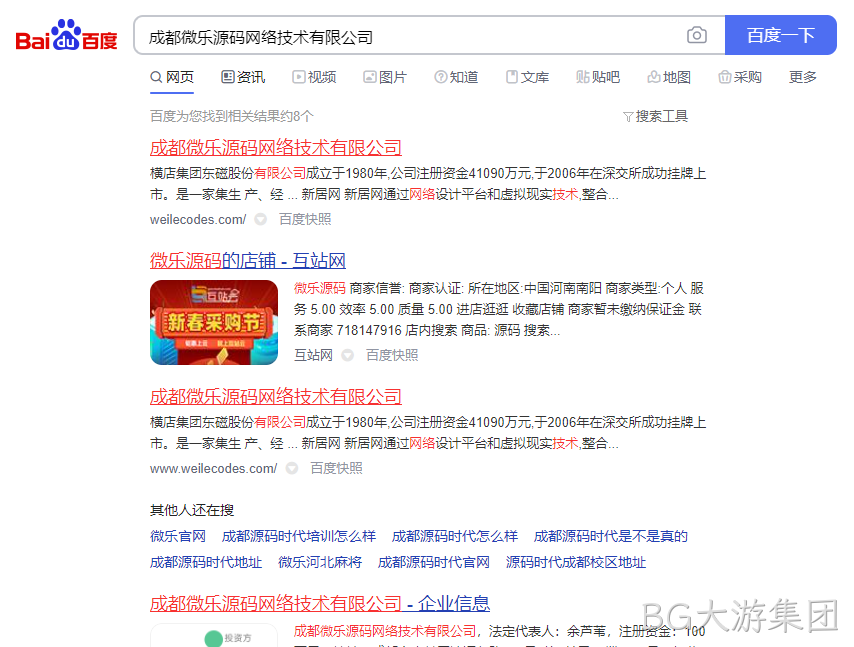The width and height of the screenshot is (854, 647).
Task: Open the 图片 tab
Action: (x=385, y=77)
